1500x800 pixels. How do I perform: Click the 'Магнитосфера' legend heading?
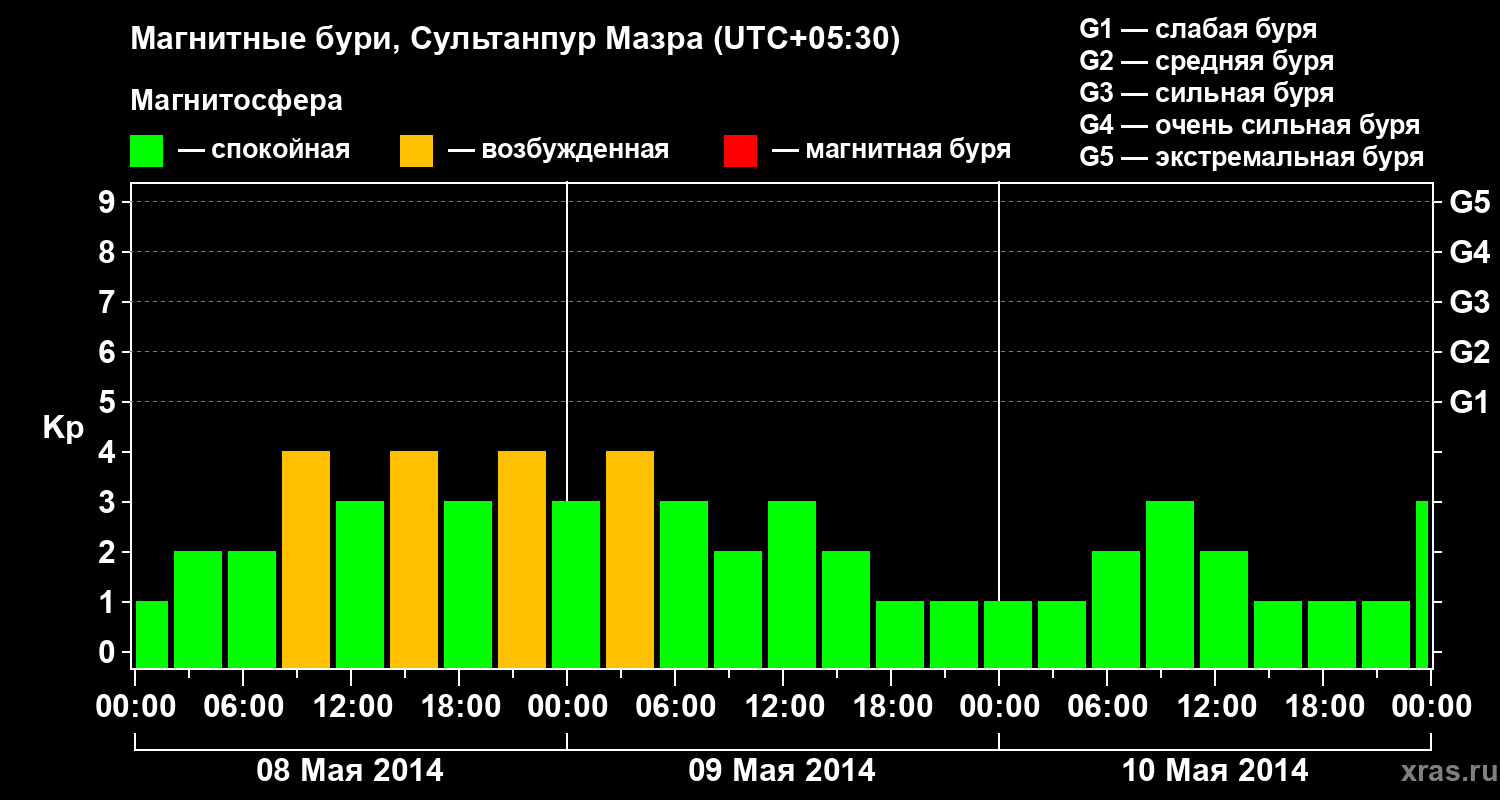coord(237,101)
